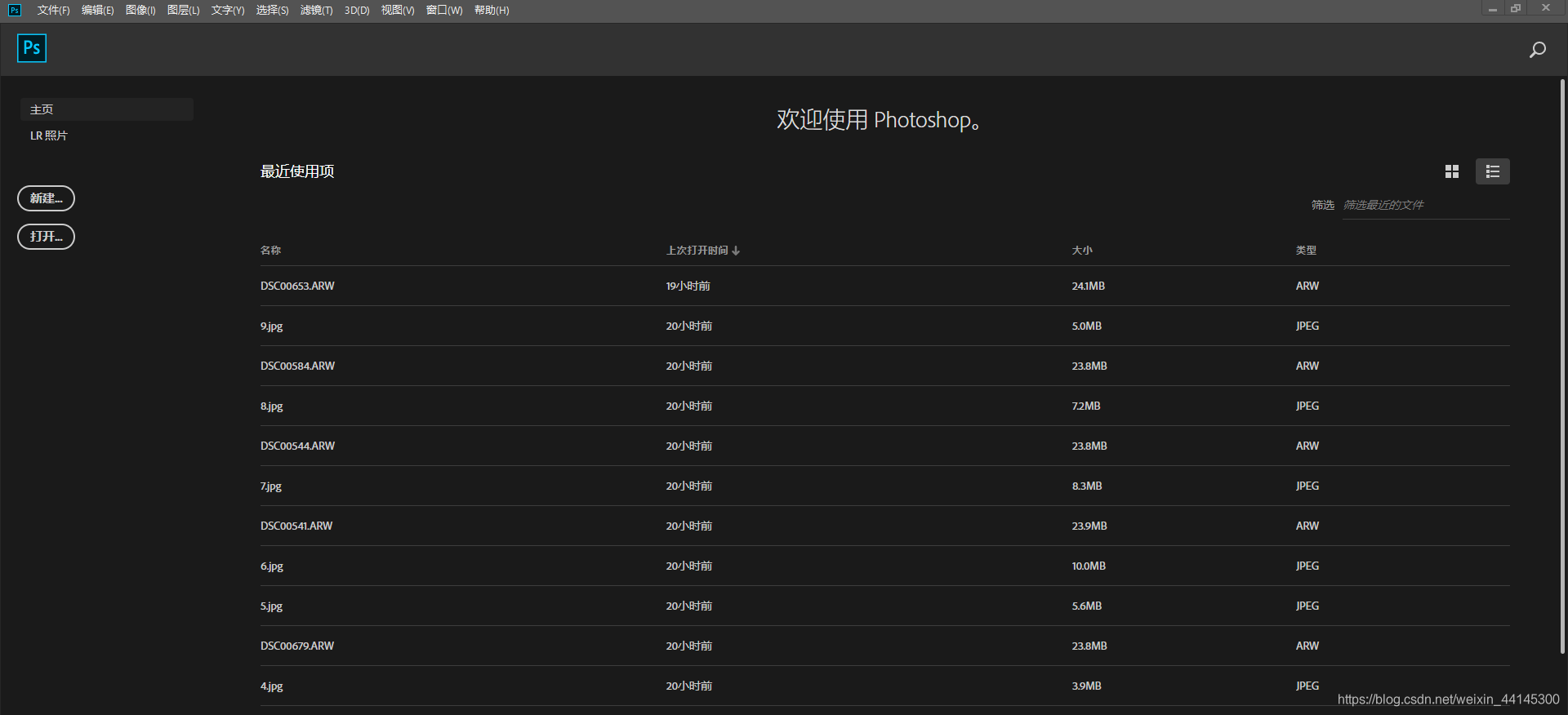Open the 3D(D) menu
This screenshot has width=1568, height=715.
click(x=357, y=10)
